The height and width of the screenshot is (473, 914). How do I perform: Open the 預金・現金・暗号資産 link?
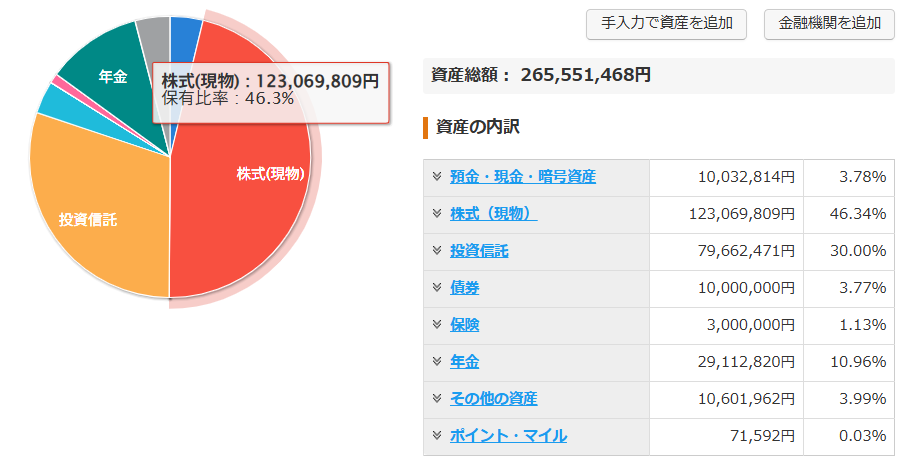click(x=522, y=177)
